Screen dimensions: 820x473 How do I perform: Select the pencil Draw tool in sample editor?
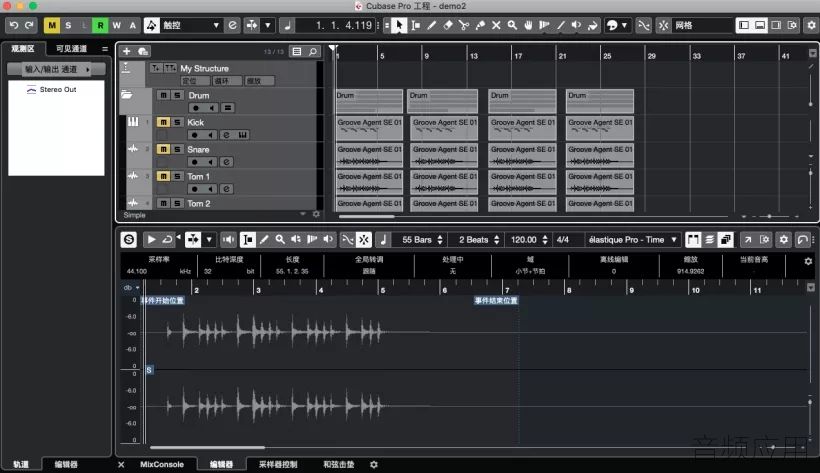[264, 240]
